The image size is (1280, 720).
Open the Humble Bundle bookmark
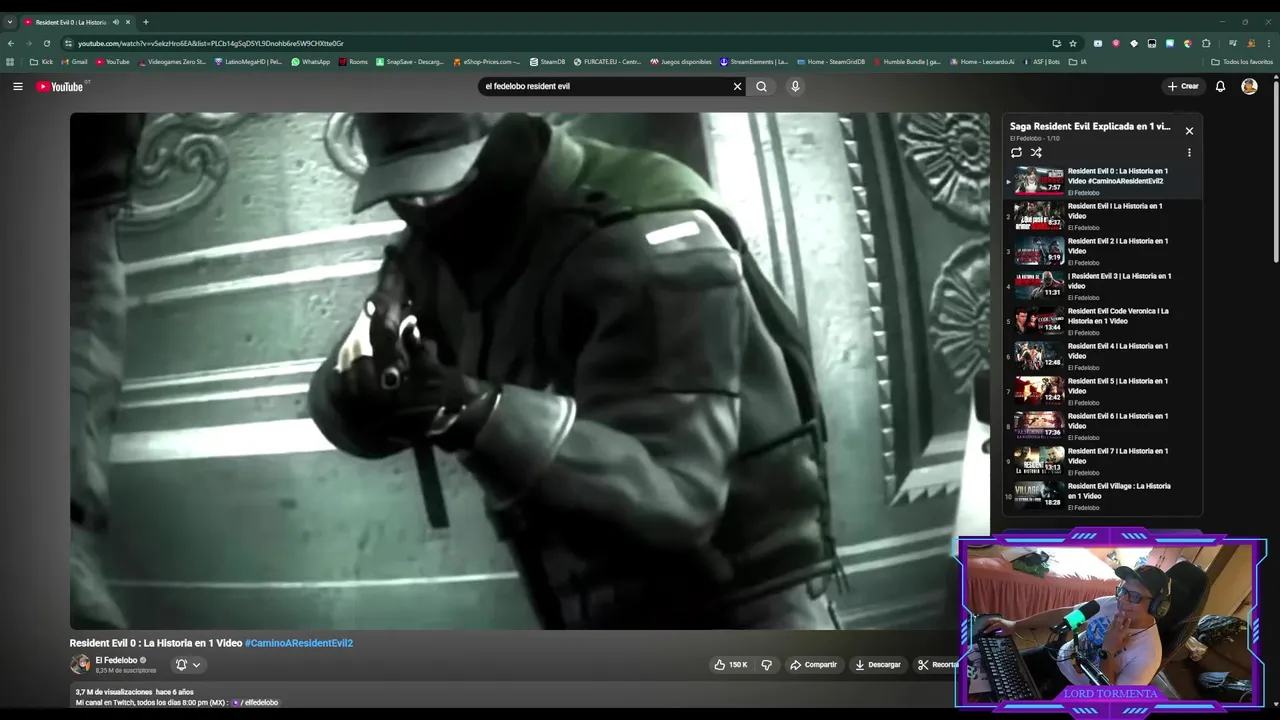(907, 62)
